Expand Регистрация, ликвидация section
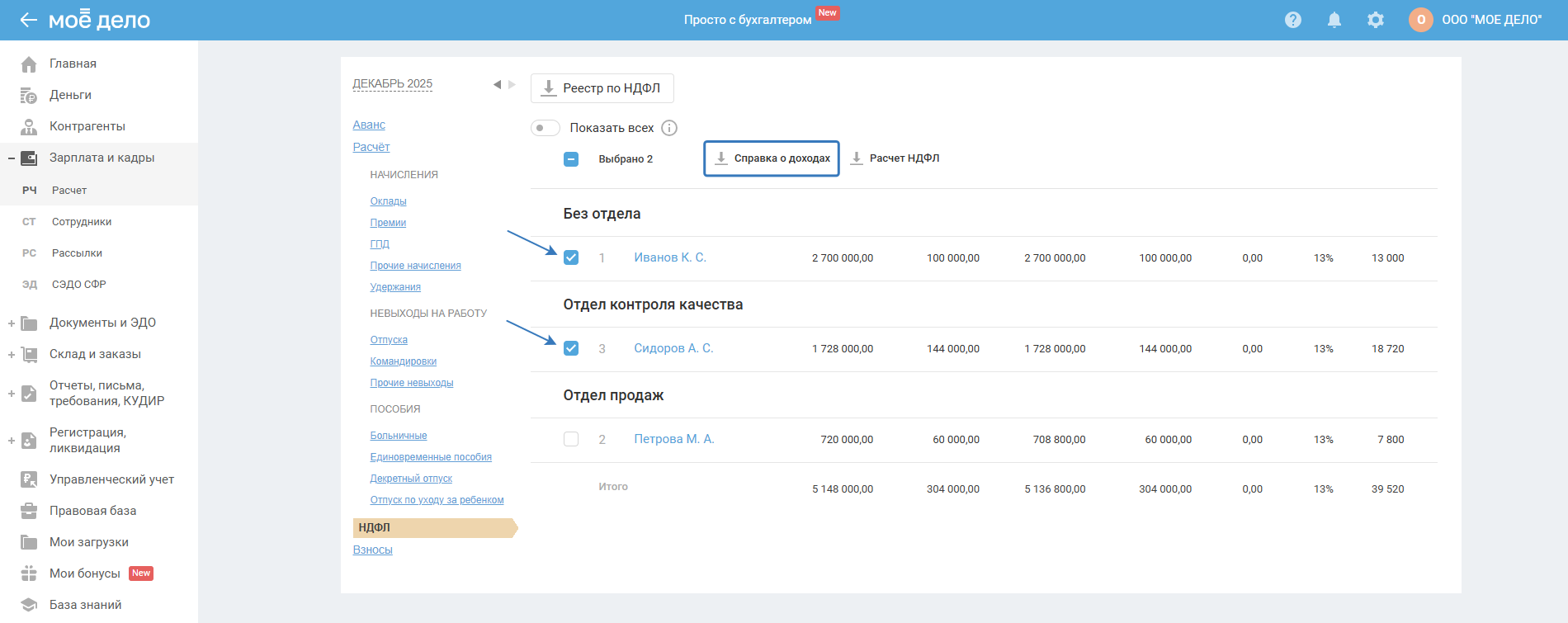1568x623 pixels. [x=12, y=441]
